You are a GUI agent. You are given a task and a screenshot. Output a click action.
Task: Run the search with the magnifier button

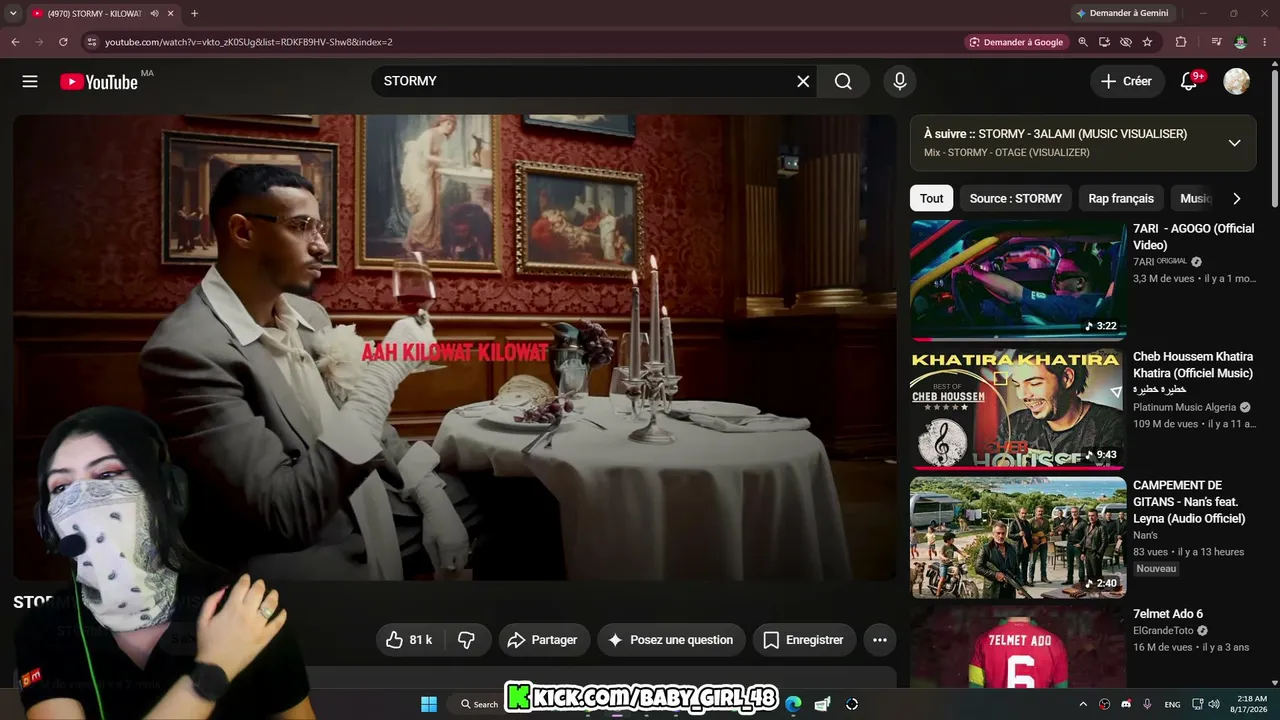pyautogui.click(x=843, y=81)
